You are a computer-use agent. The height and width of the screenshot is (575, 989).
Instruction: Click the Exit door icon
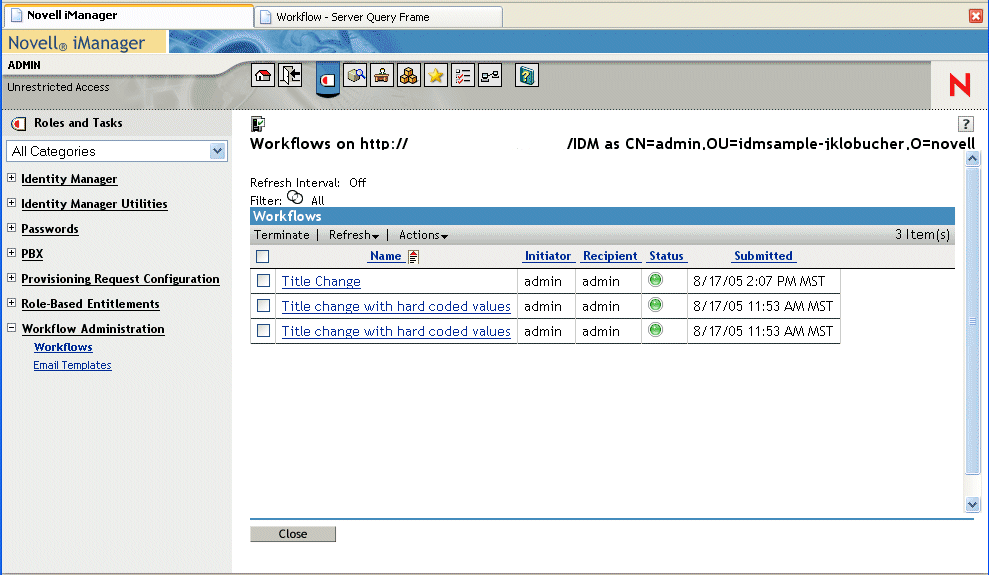[x=290, y=76]
